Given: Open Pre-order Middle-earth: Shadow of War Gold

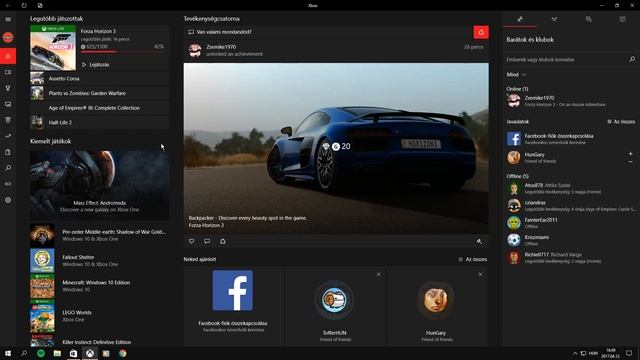Looking at the screenshot, I should pyautogui.click(x=99, y=235).
